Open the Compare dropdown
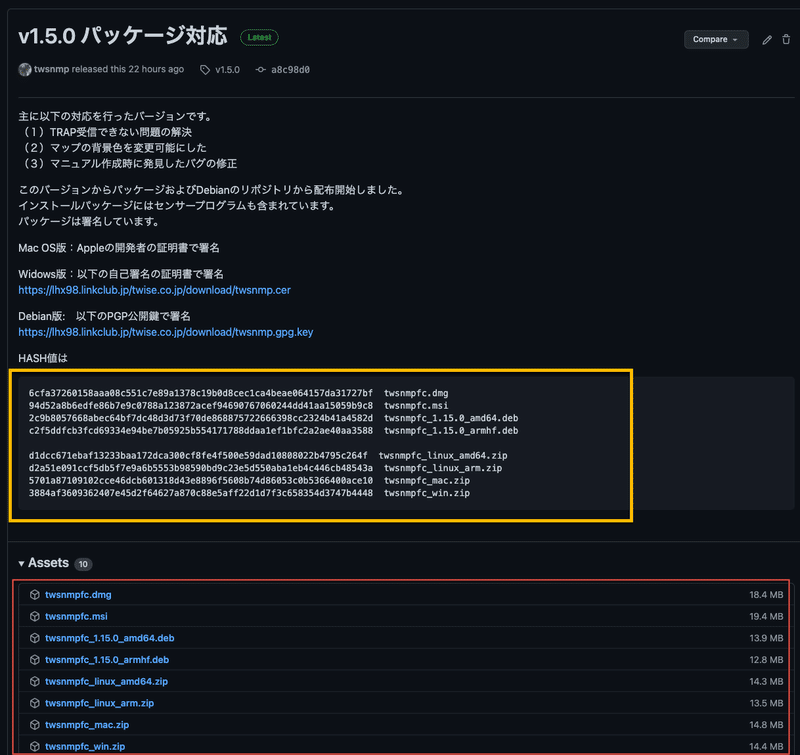This screenshot has width=800, height=755. tap(716, 39)
